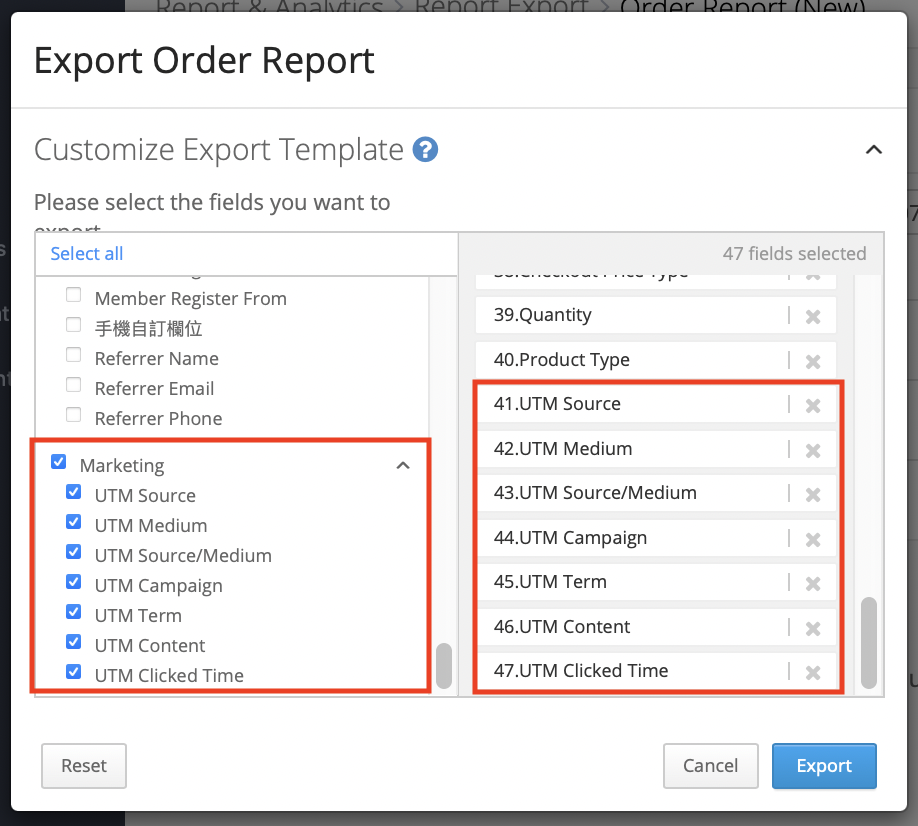Remove 46.UTM Content with X icon
The height and width of the screenshot is (826, 918).
813,628
